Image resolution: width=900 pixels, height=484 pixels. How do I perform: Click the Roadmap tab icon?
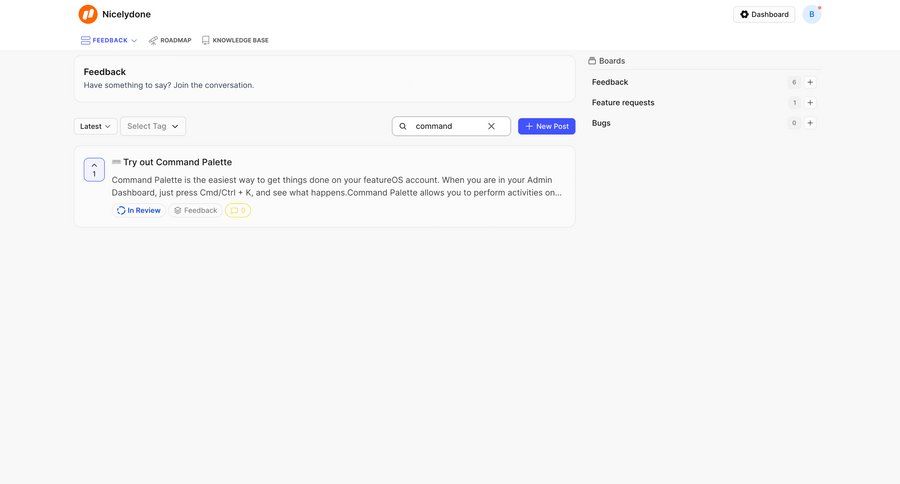point(153,40)
